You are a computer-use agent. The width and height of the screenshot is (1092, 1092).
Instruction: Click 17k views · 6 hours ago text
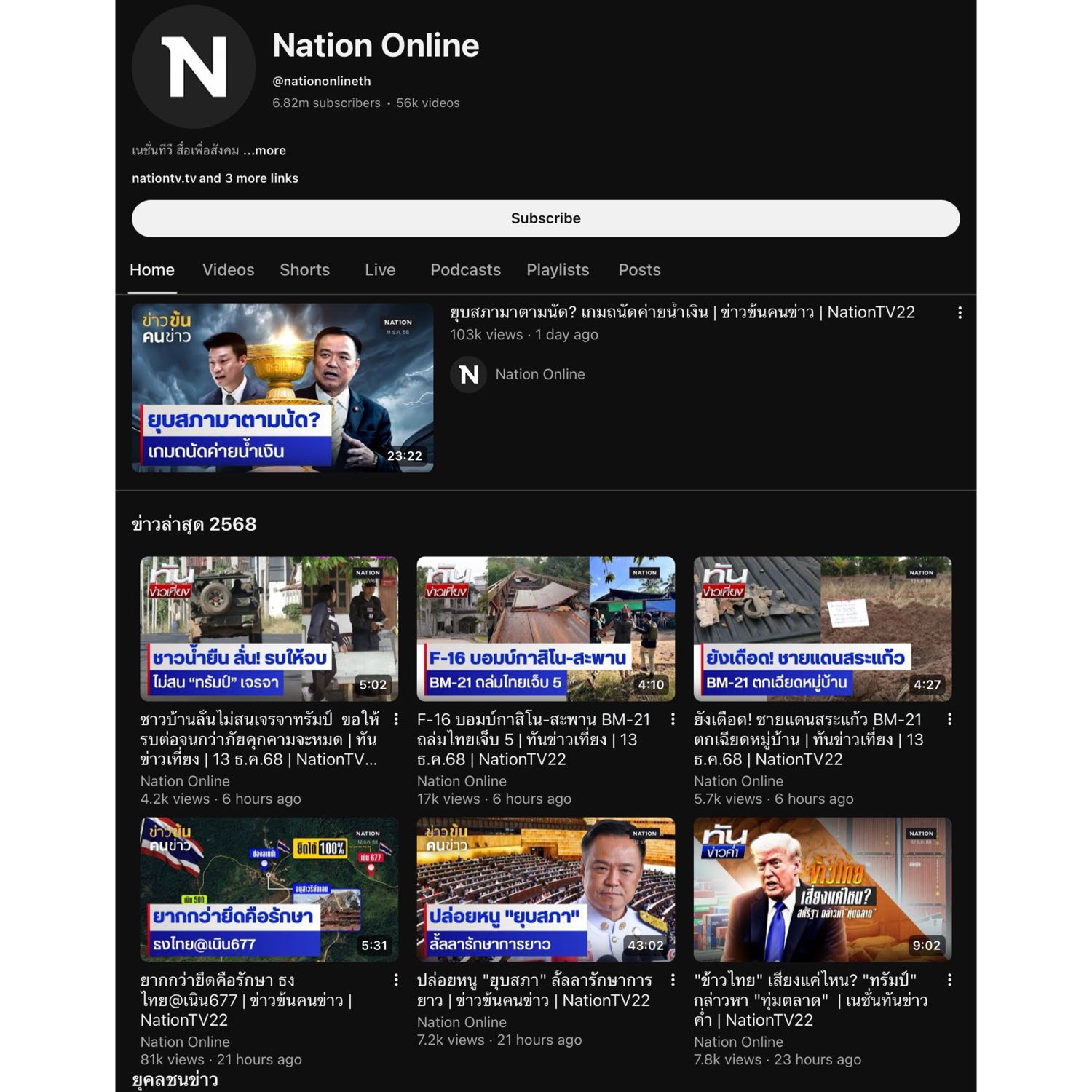(x=494, y=799)
